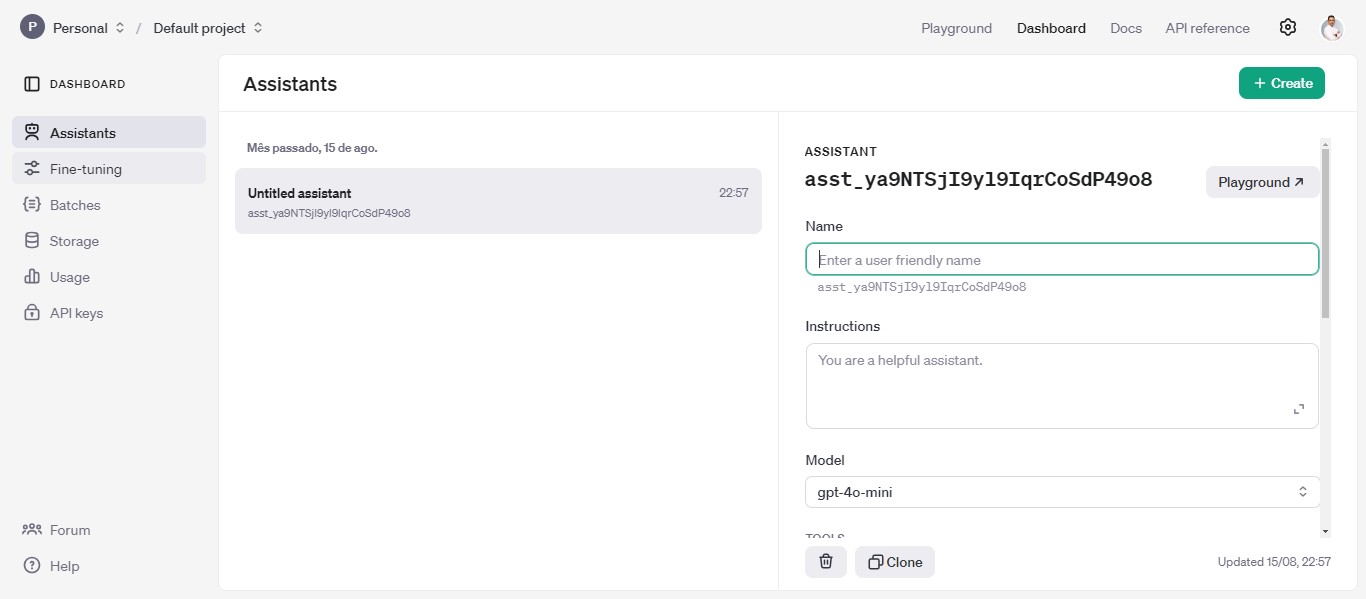Select Fine-tuning in the sidebar
Image resolution: width=1366 pixels, height=599 pixels.
[109, 169]
